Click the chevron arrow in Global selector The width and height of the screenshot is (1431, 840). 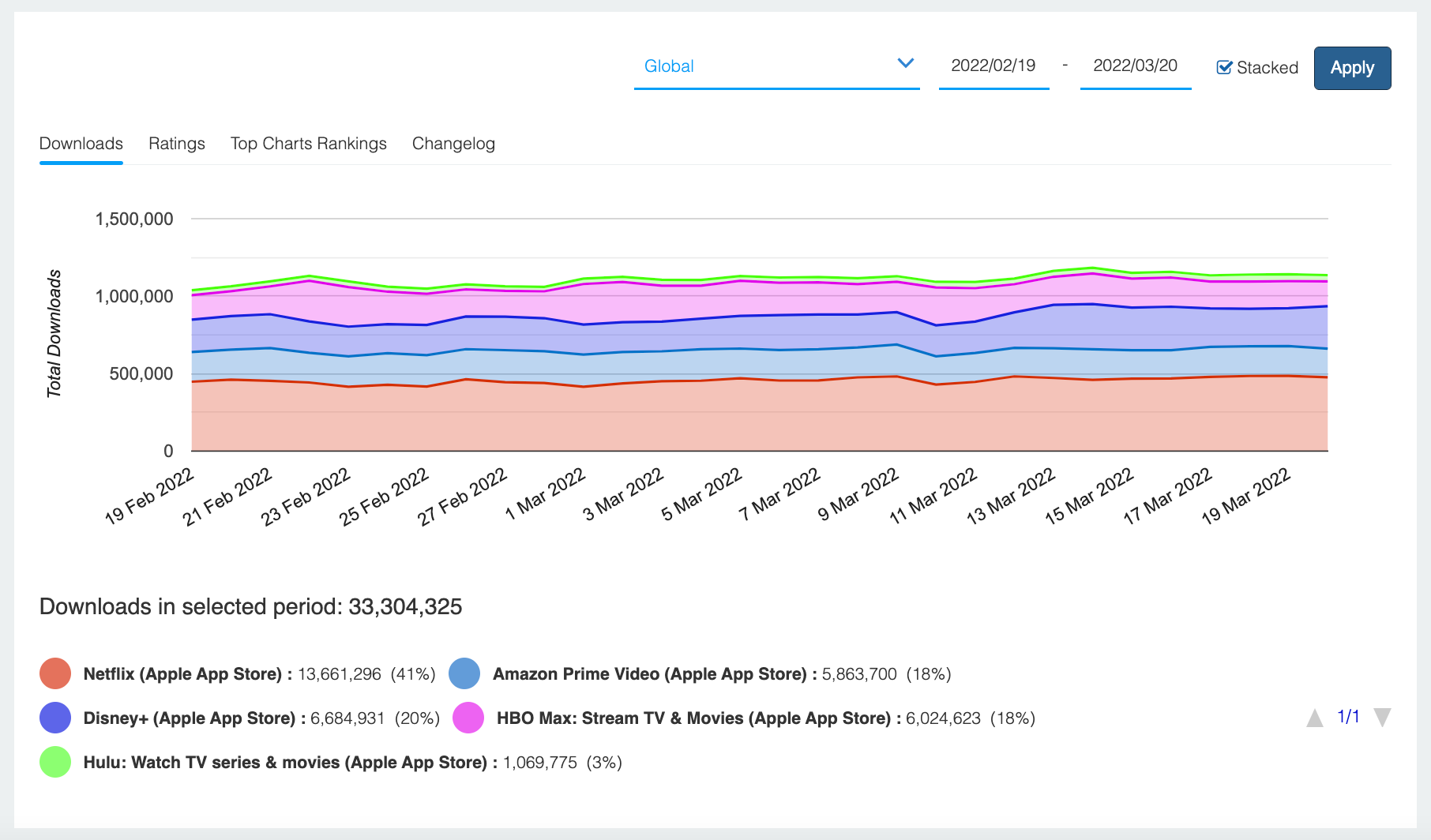coord(906,63)
